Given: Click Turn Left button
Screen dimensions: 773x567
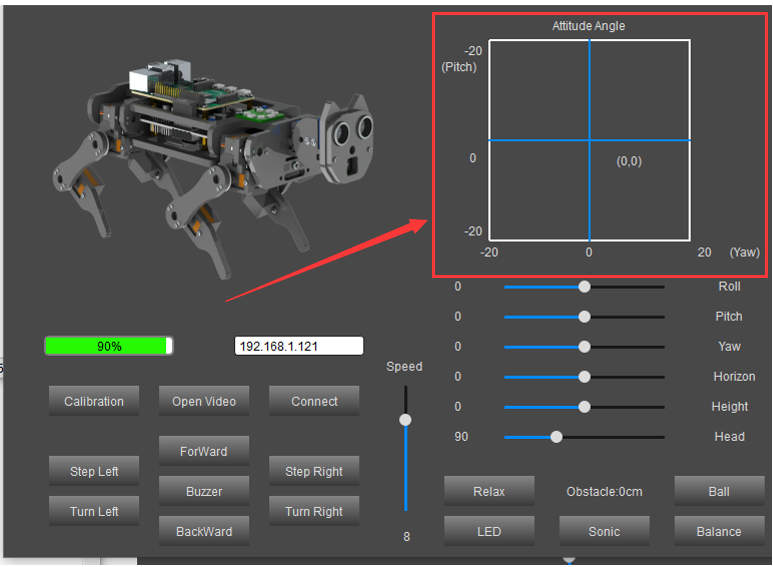Looking at the screenshot, I should point(94,511).
